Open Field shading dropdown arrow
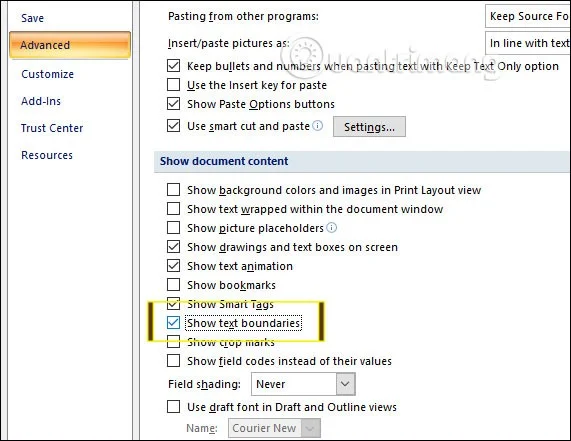 pyautogui.click(x=345, y=384)
